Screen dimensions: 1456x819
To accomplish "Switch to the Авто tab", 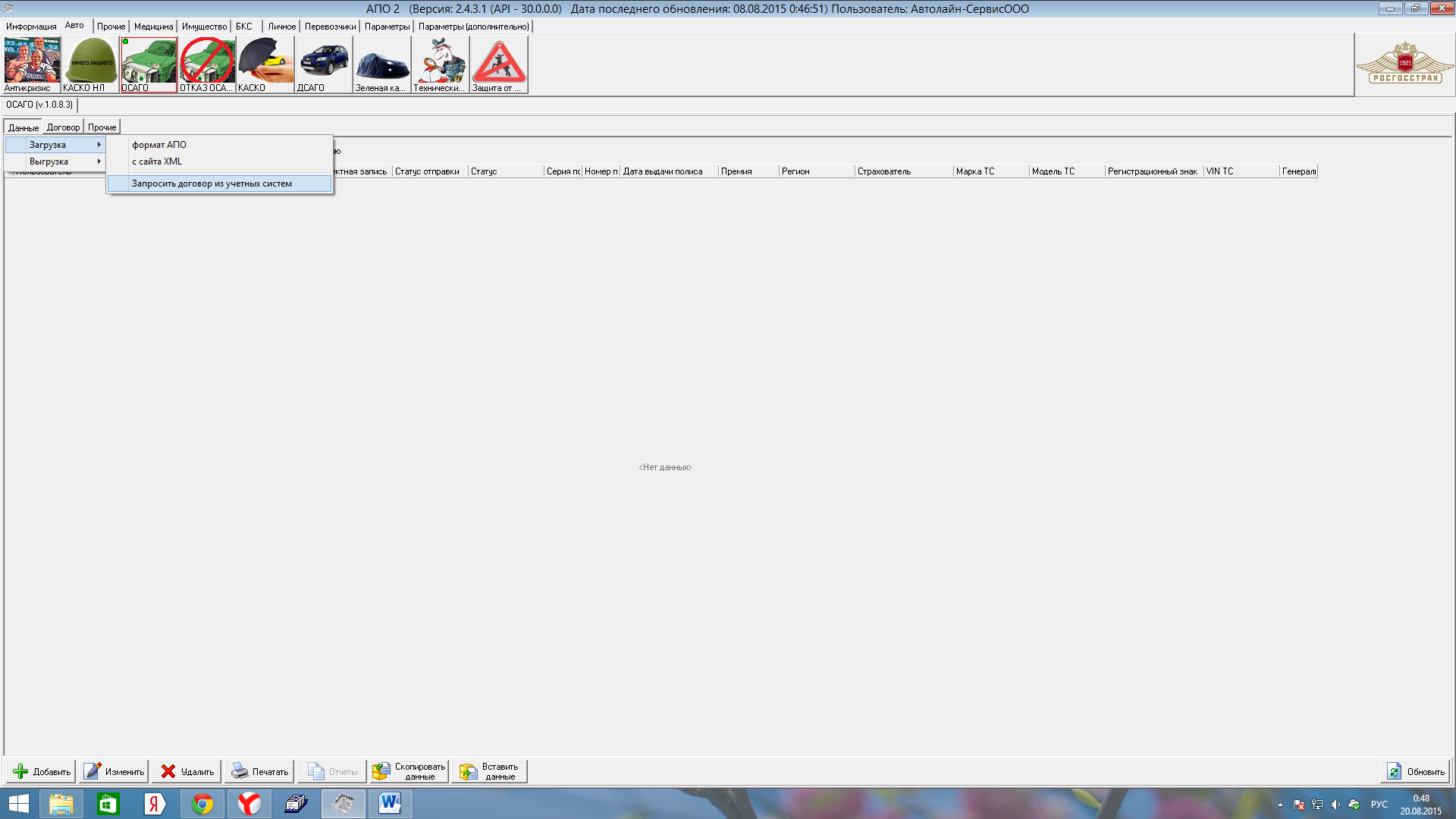I will 75,26.
